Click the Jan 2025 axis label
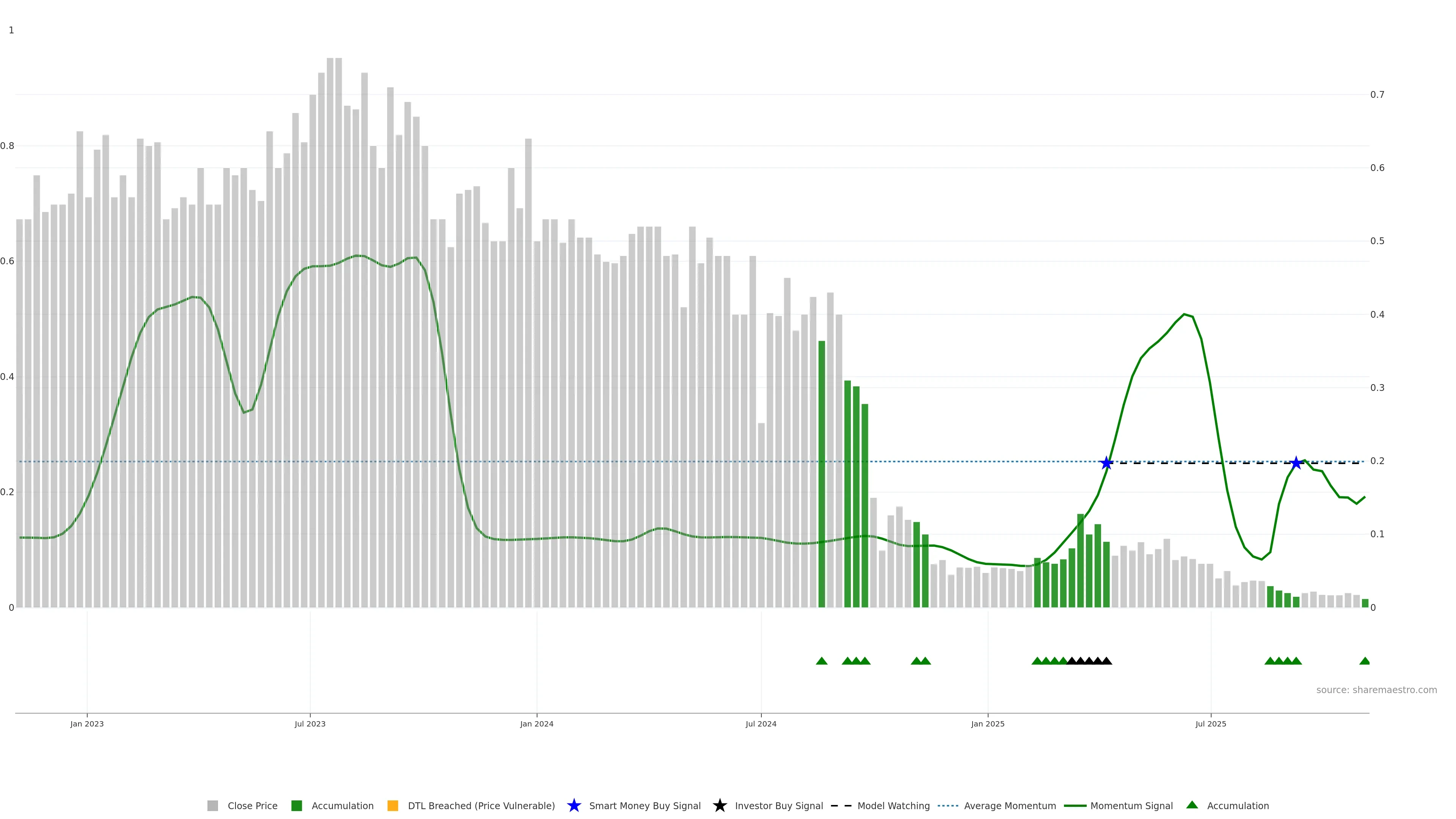Viewport: 1456px width, 819px height. 987,724
